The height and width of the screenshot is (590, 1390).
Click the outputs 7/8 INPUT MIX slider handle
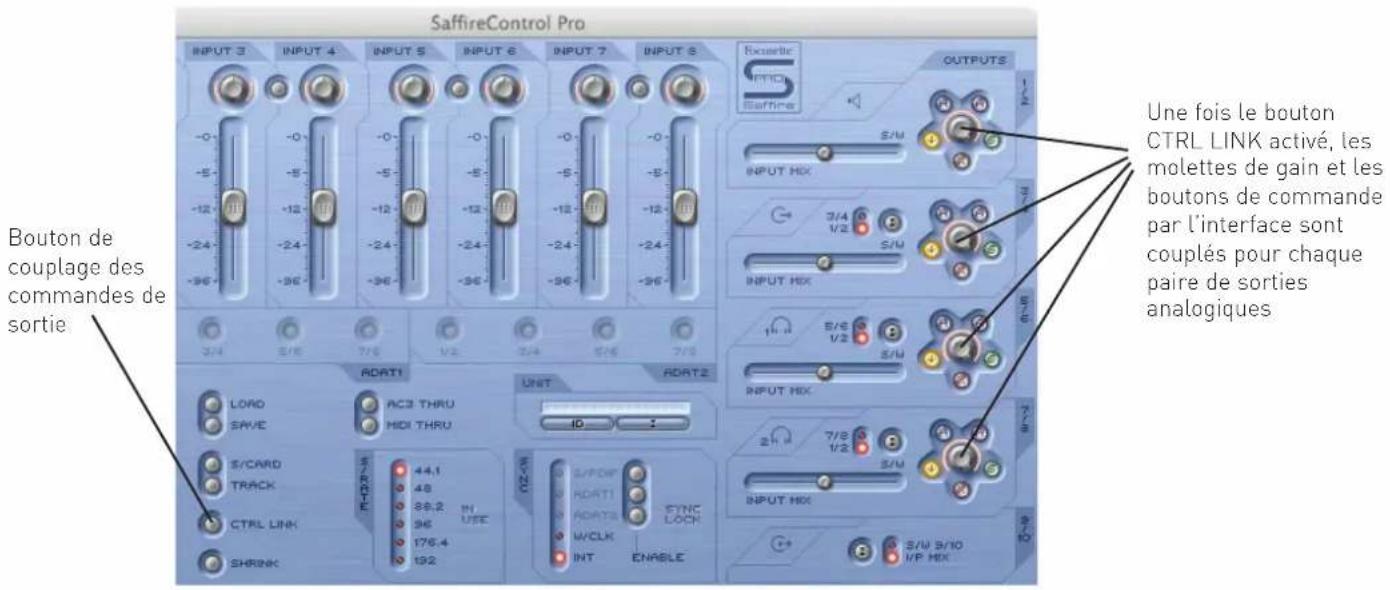point(824,482)
